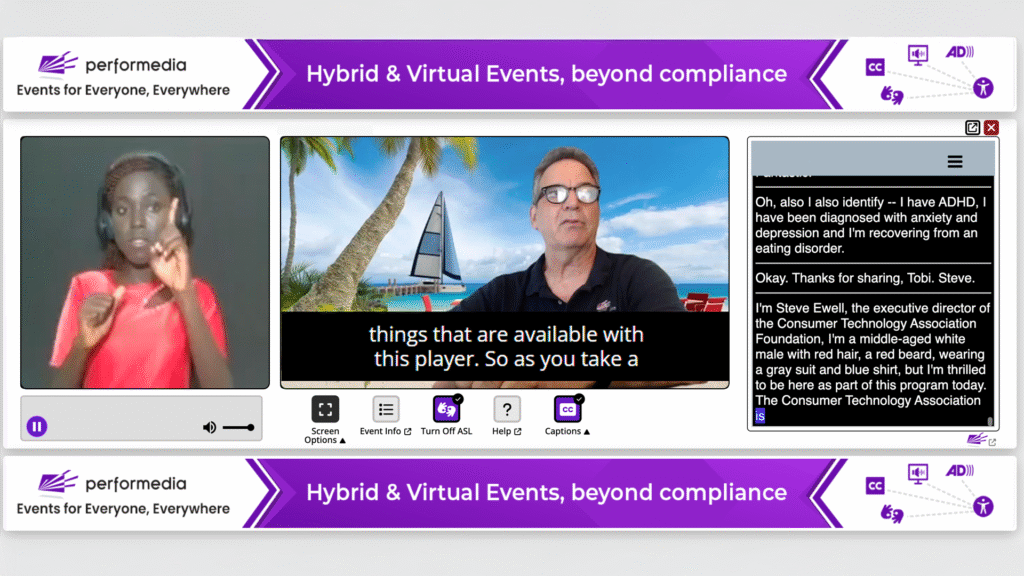Click top banner audio description AD icon

[959, 52]
